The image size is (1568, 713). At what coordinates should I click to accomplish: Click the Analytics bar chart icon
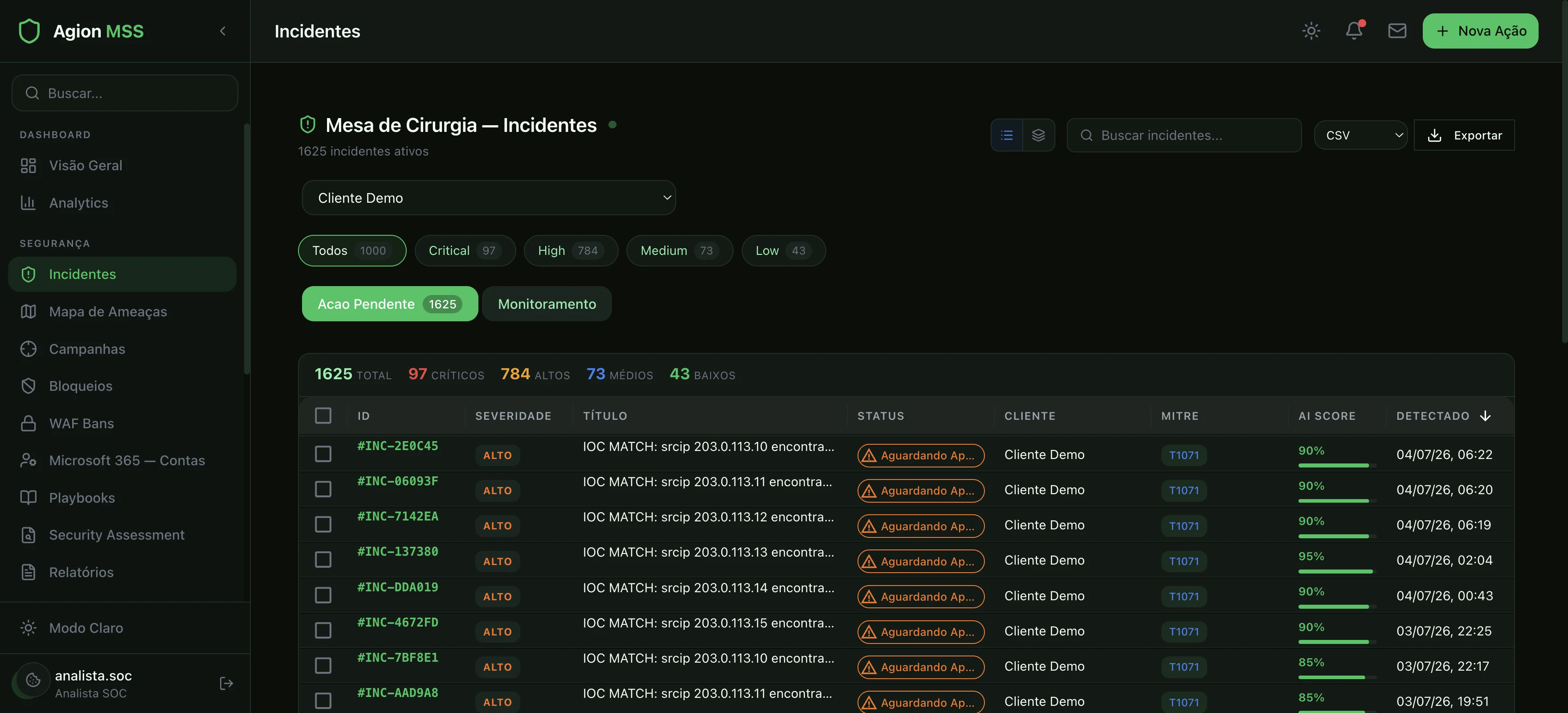coord(29,203)
